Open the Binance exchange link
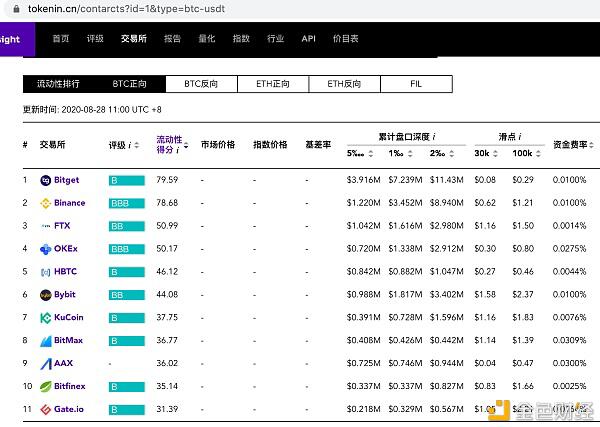 pyautogui.click(x=70, y=203)
